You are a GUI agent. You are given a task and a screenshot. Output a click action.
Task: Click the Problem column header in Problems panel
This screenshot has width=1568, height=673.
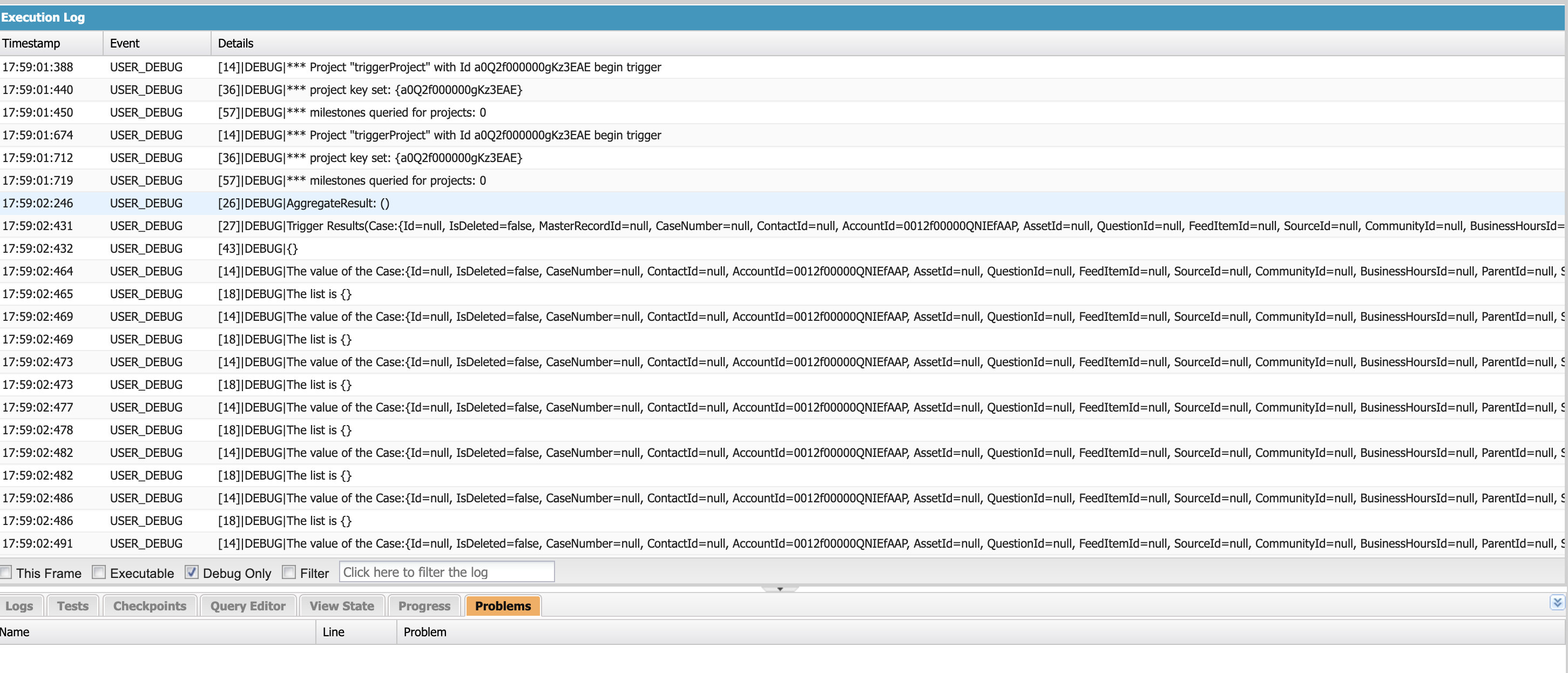click(425, 632)
